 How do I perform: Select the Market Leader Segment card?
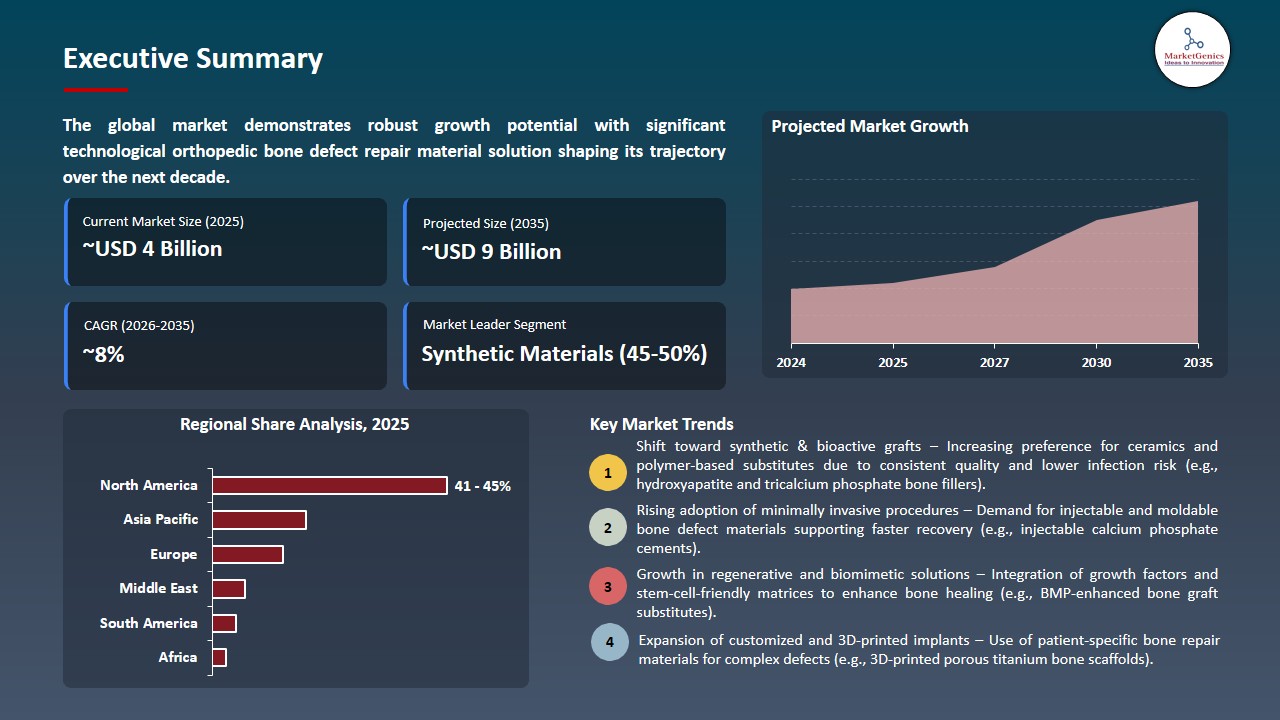[565, 345]
